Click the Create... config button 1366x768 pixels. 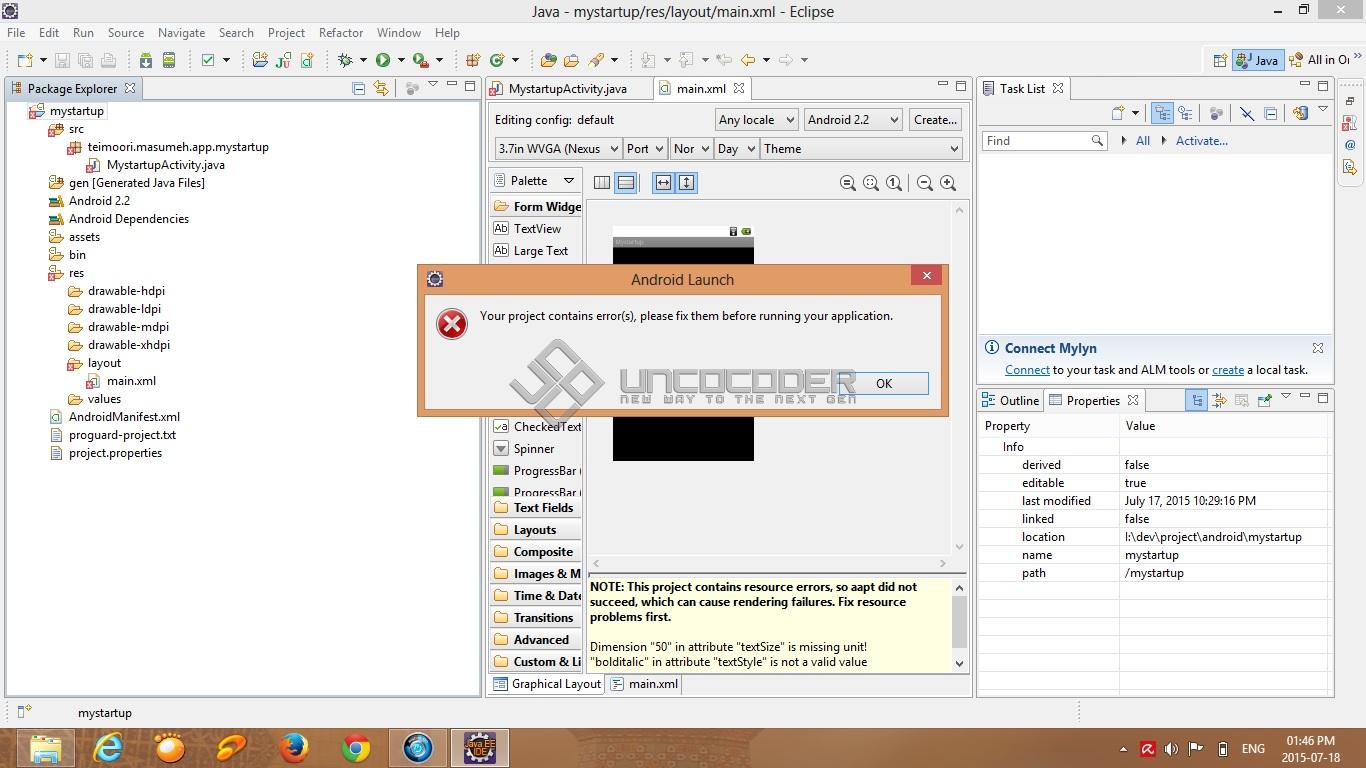[x=936, y=120]
